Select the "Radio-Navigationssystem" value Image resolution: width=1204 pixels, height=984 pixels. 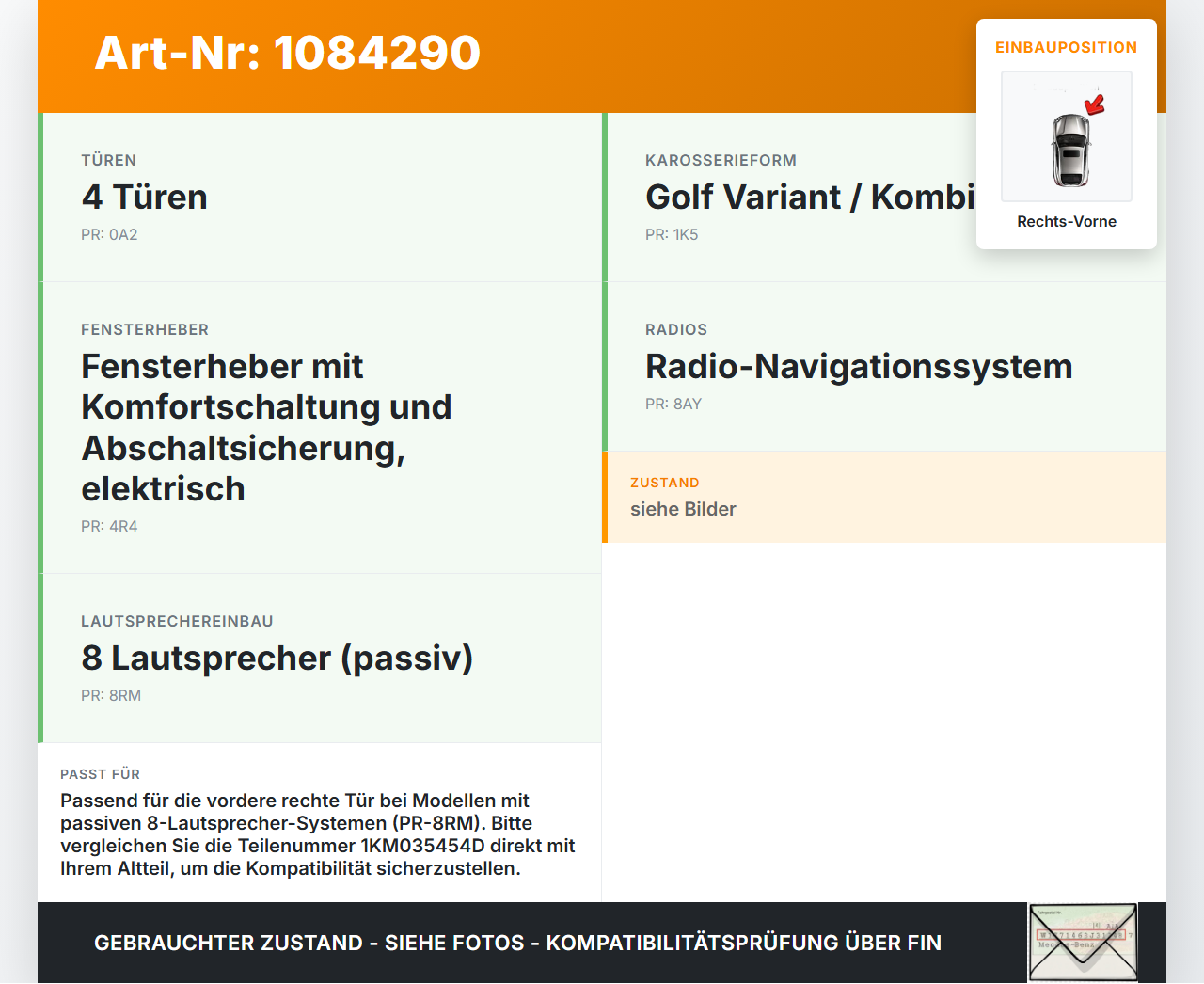(859, 367)
